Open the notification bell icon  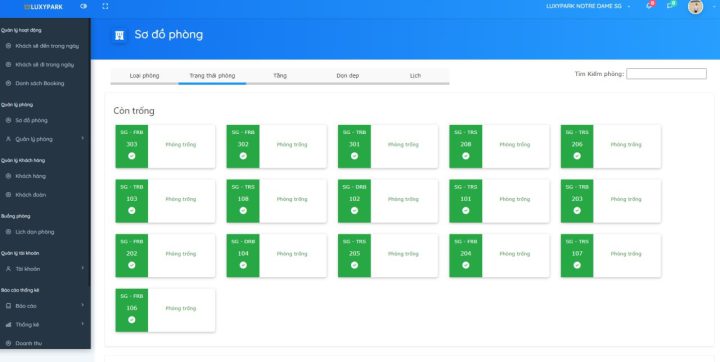tap(650, 6)
